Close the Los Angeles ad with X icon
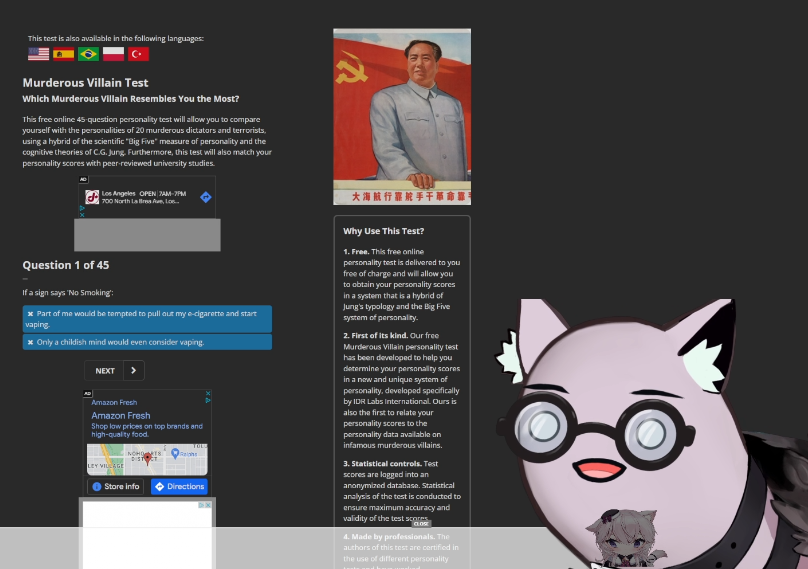808x569 pixels. pos(82,214)
